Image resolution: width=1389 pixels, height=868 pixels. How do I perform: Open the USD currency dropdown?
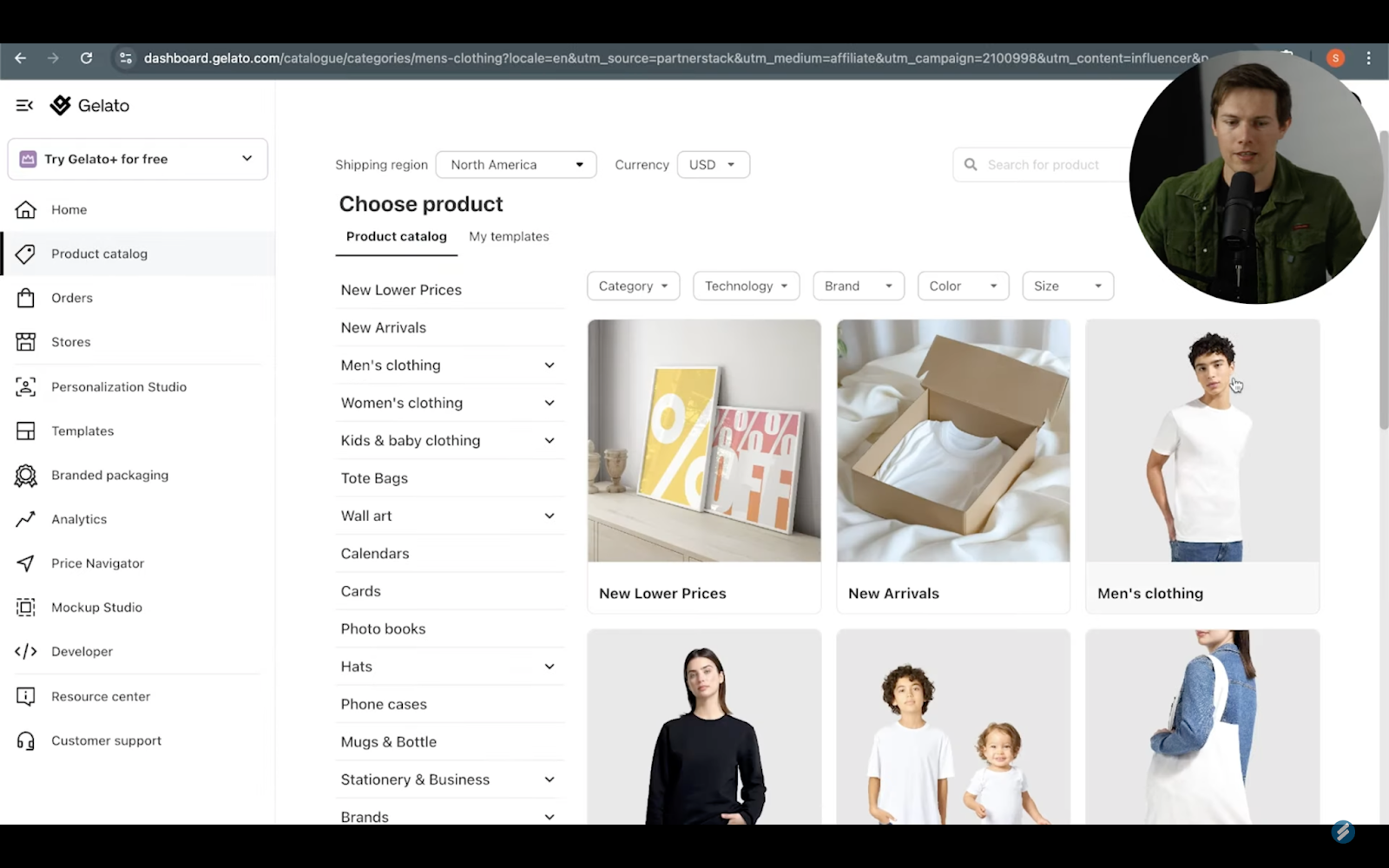coord(713,165)
